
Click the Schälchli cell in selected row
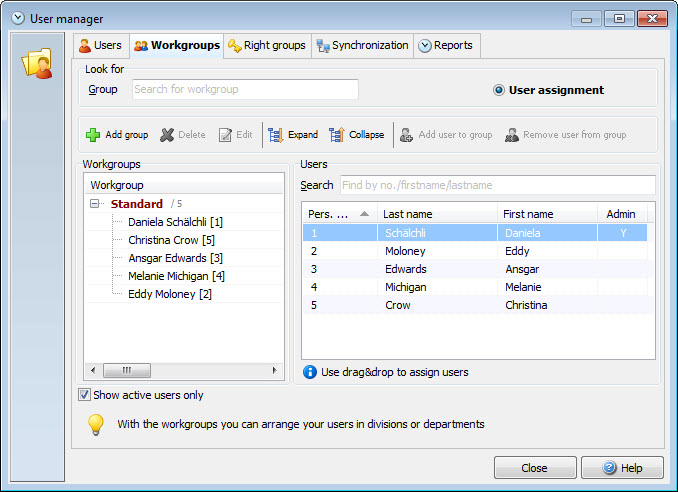[438, 233]
